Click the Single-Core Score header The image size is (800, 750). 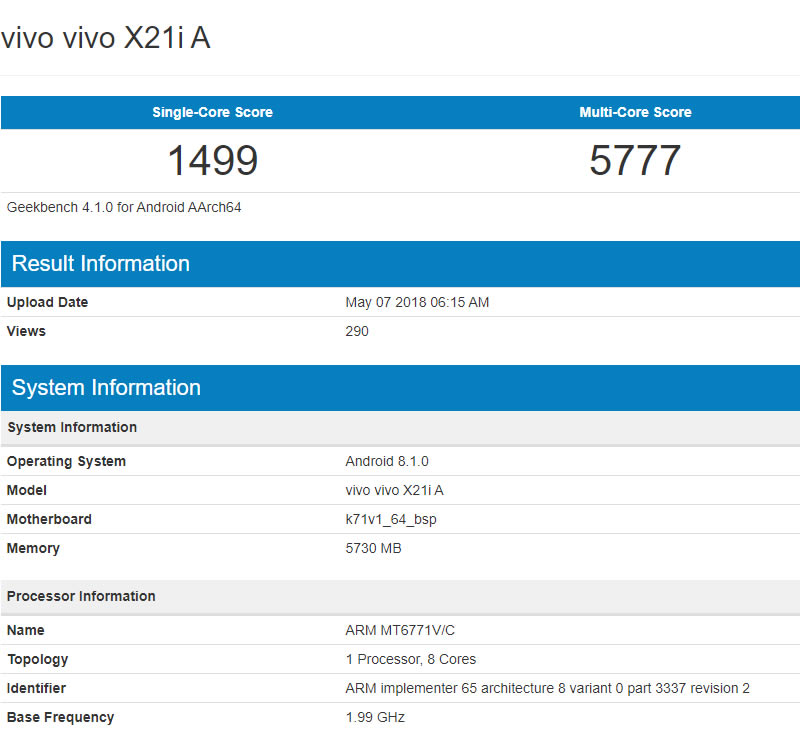click(x=212, y=112)
